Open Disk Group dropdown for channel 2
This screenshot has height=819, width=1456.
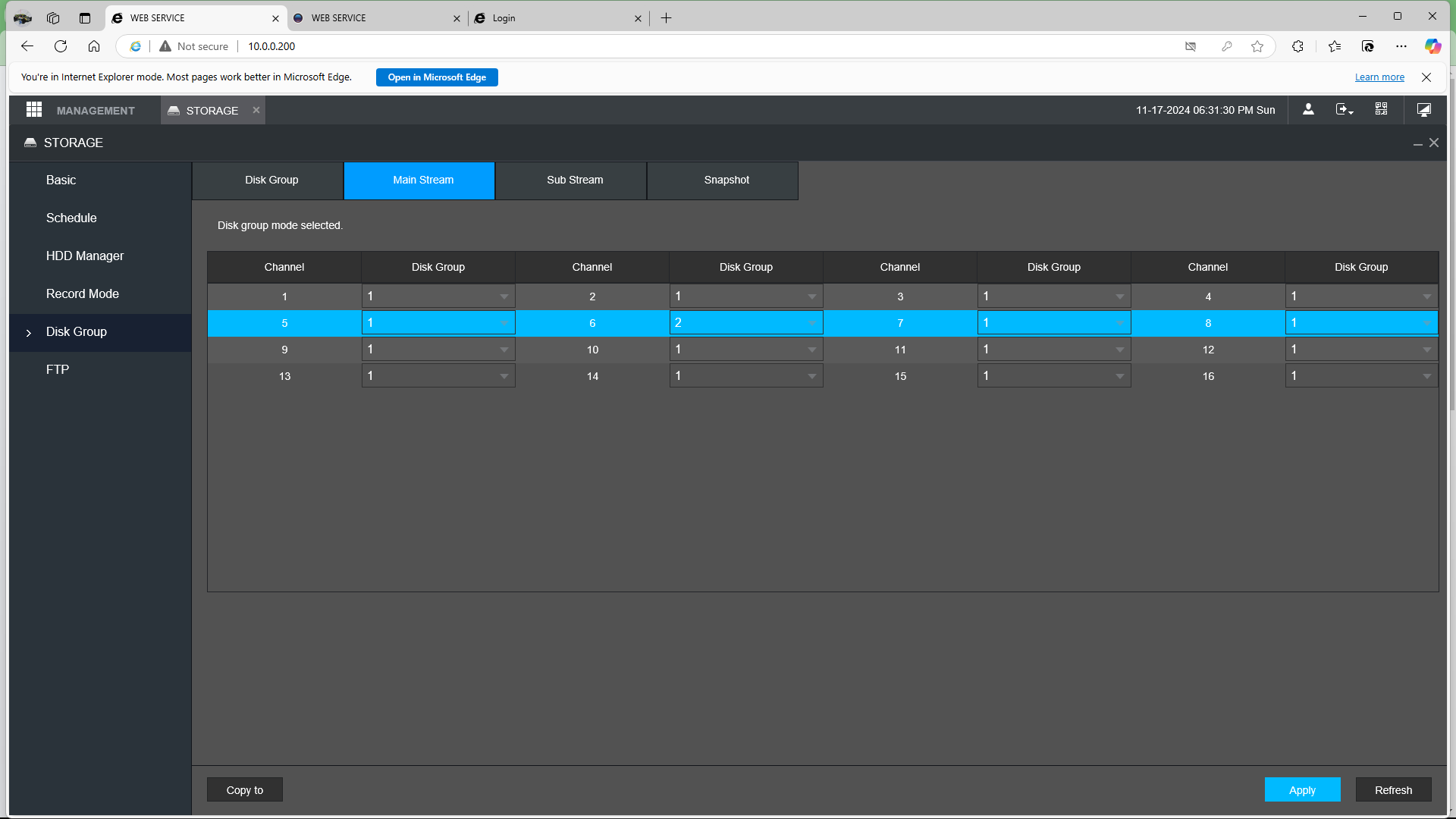(x=746, y=297)
